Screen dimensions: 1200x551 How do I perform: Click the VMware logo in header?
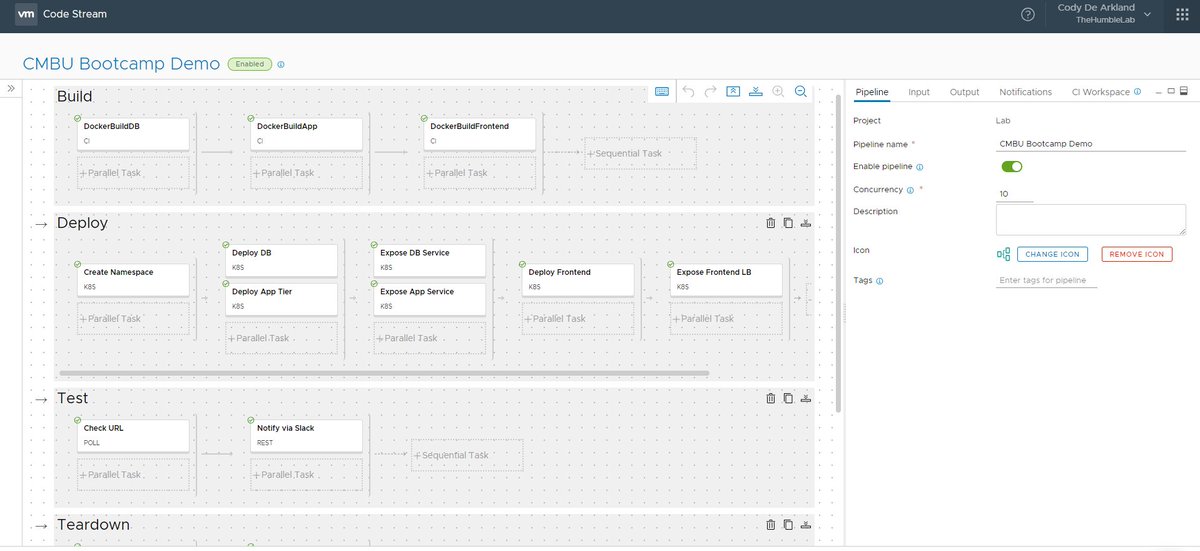(x=27, y=14)
